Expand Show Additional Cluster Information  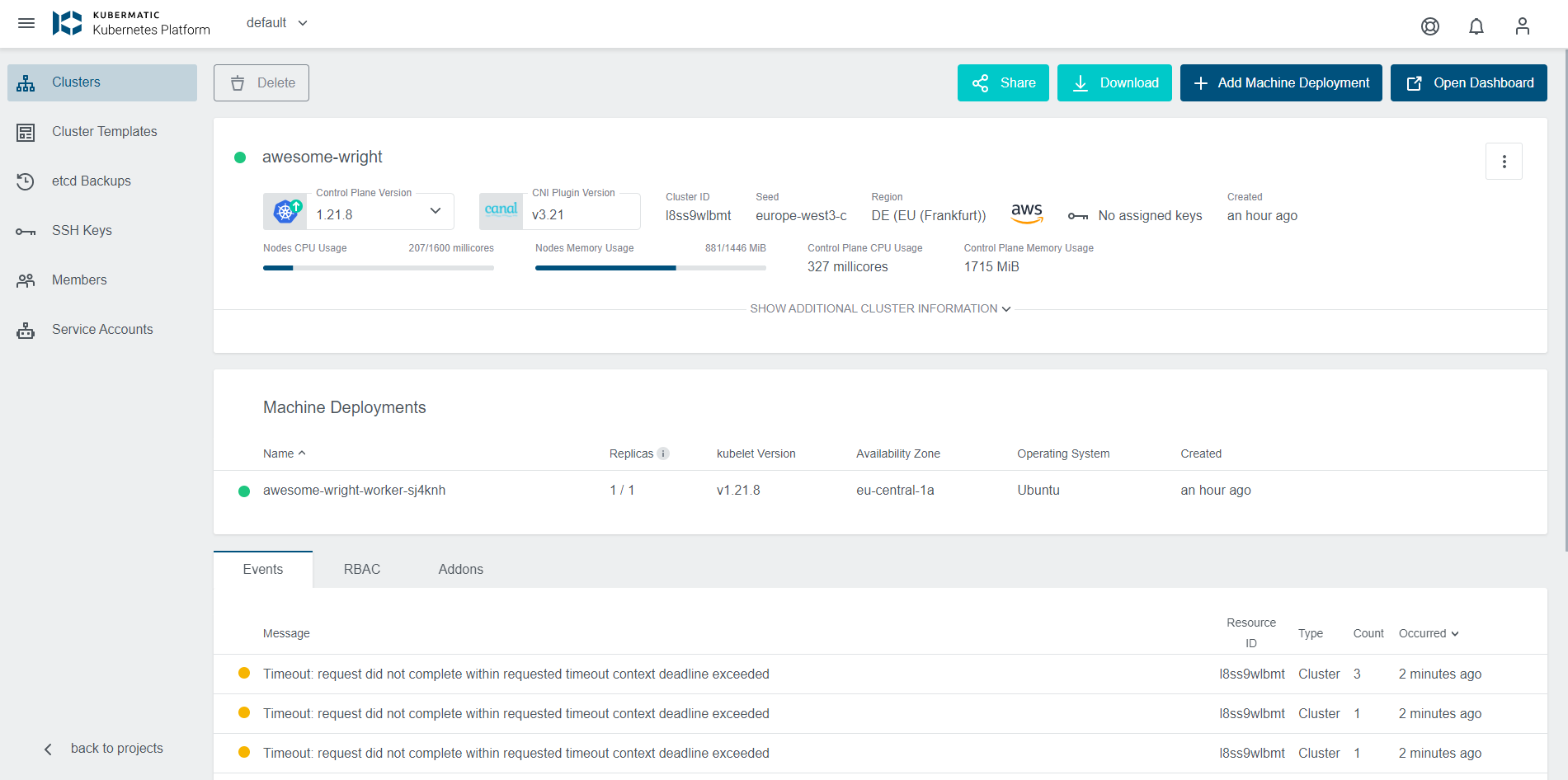[880, 308]
